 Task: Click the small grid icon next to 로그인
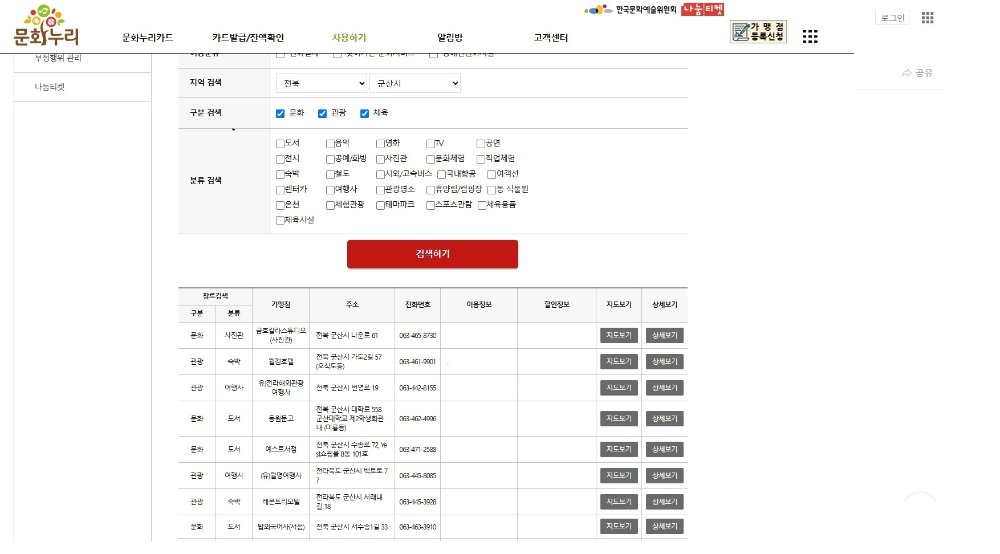[x=927, y=18]
